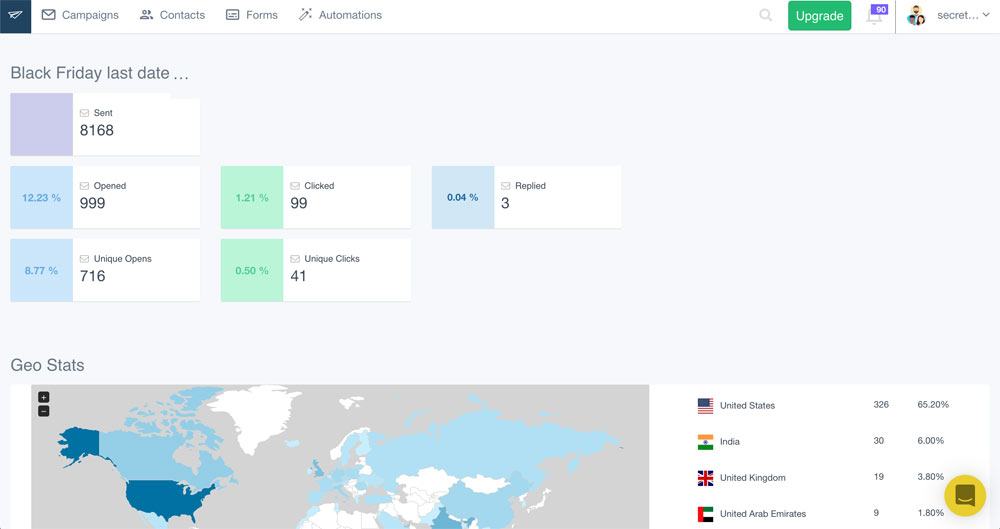
Task: Open notifications bell with 90 badge
Action: pos(874,17)
